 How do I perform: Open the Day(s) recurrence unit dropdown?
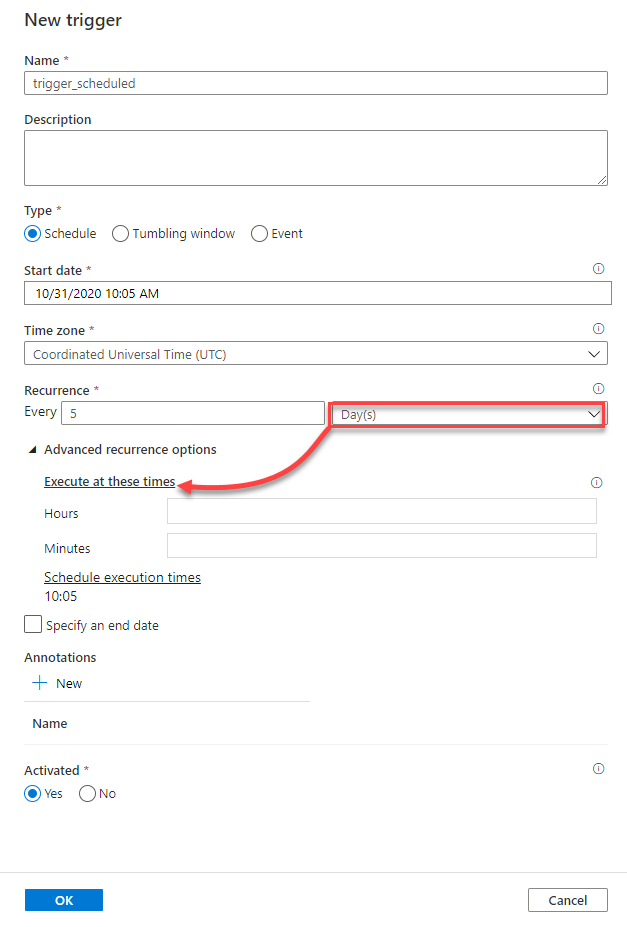467,414
